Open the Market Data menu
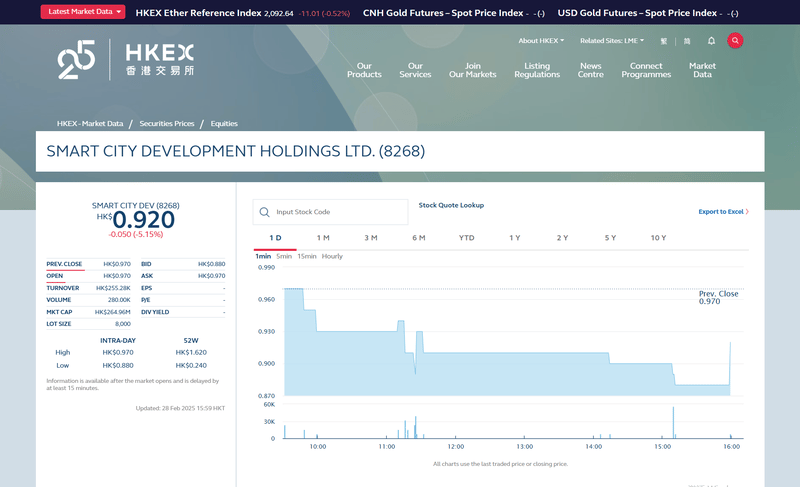The image size is (800, 487). coord(702,70)
